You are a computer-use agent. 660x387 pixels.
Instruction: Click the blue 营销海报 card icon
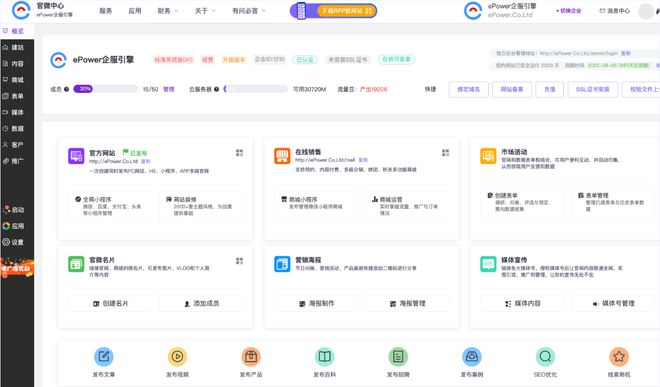[282, 264]
